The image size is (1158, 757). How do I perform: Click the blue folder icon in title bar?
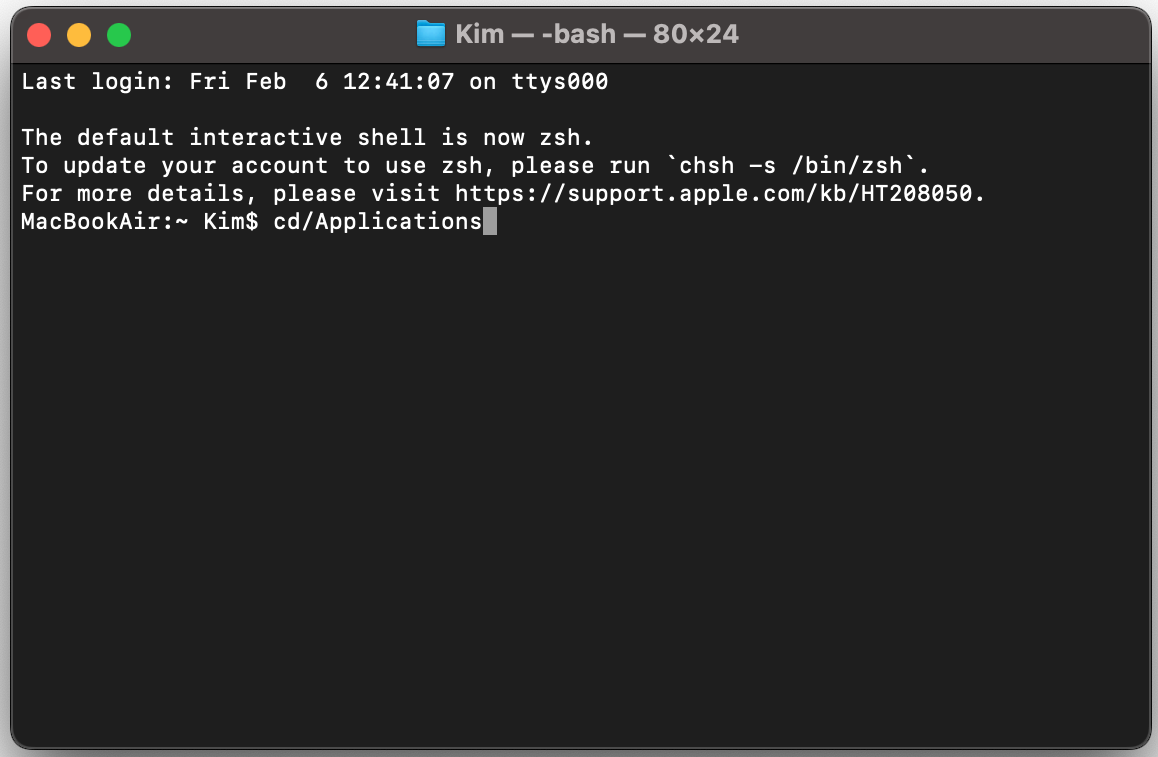430,34
